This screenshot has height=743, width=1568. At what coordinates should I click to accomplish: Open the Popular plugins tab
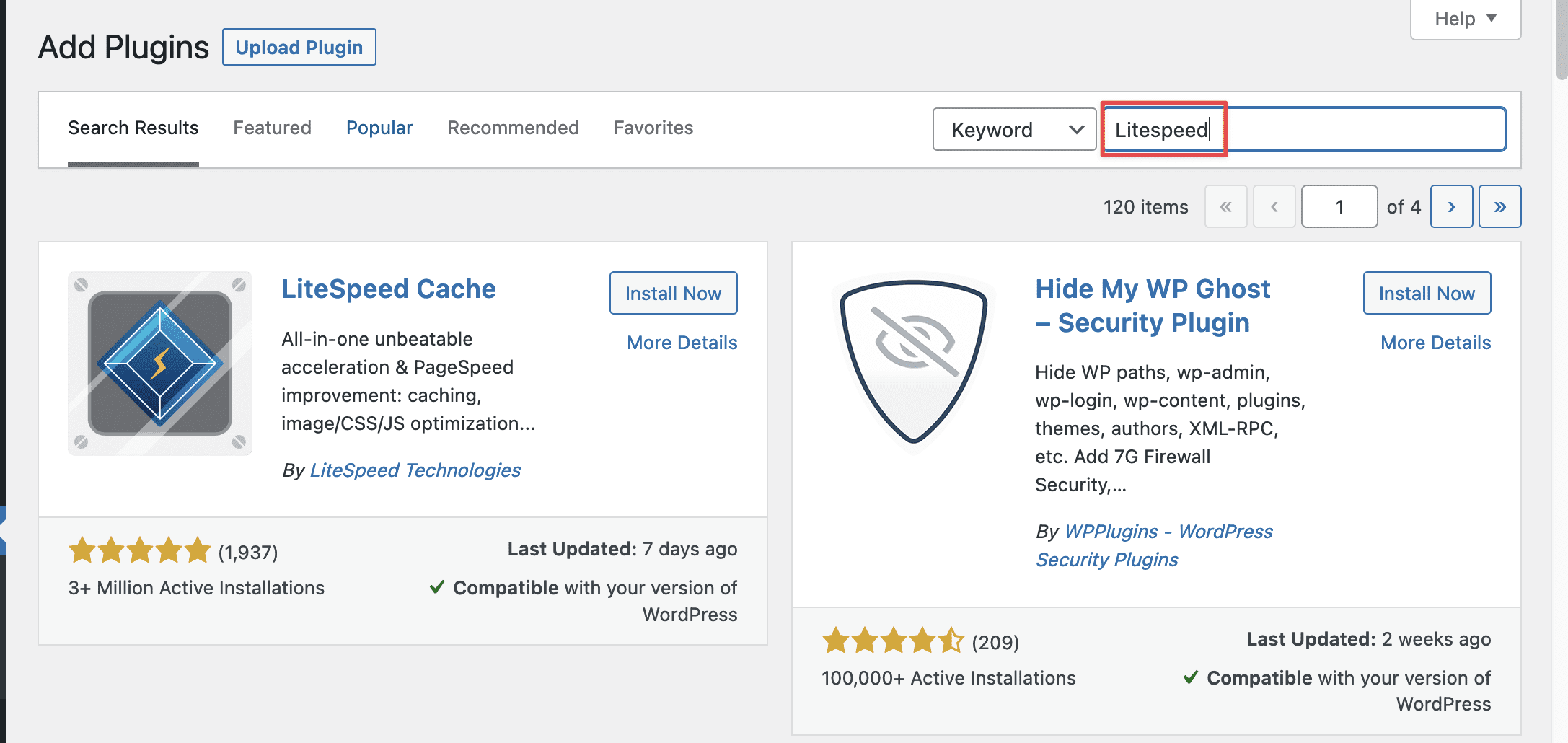point(379,128)
